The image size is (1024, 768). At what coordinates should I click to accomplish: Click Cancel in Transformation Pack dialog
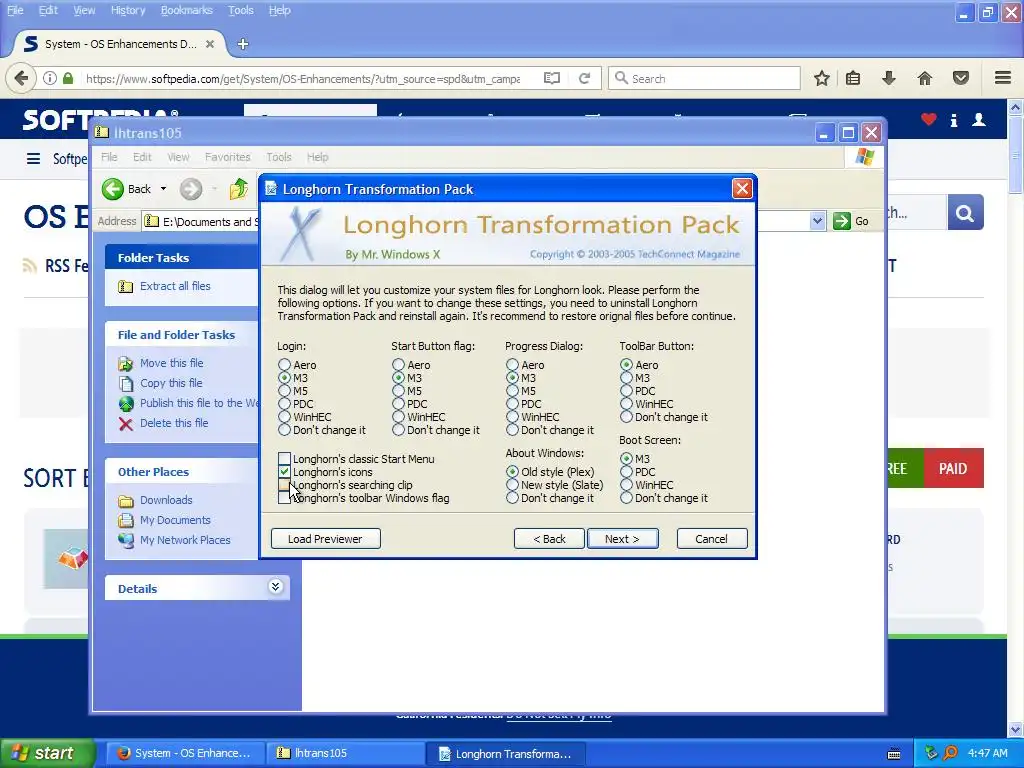(x=711, y=539)
